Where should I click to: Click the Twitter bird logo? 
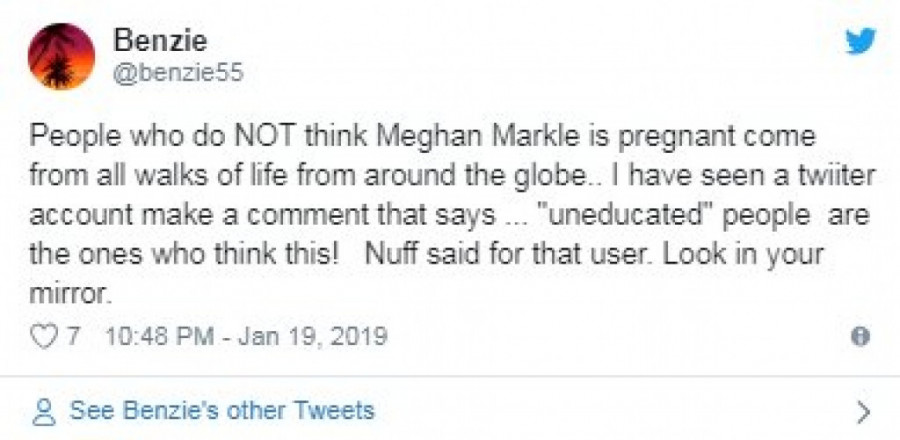[x=859, y=41]
